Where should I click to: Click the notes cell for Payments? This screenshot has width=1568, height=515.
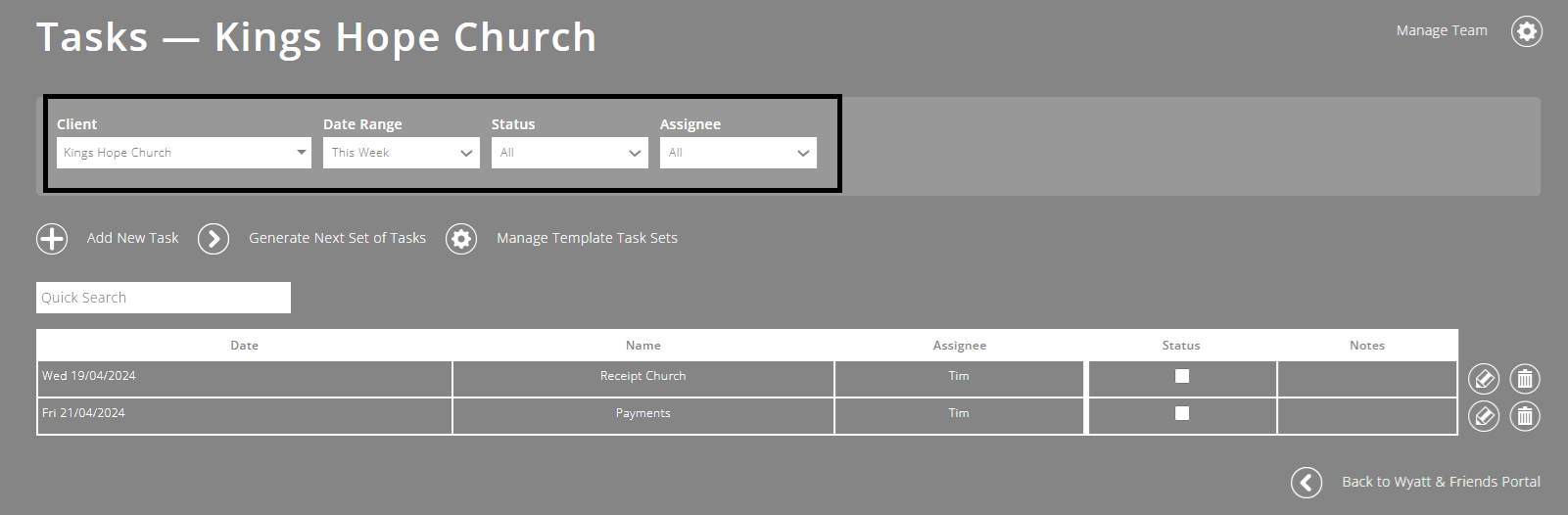click(1367, 416)
